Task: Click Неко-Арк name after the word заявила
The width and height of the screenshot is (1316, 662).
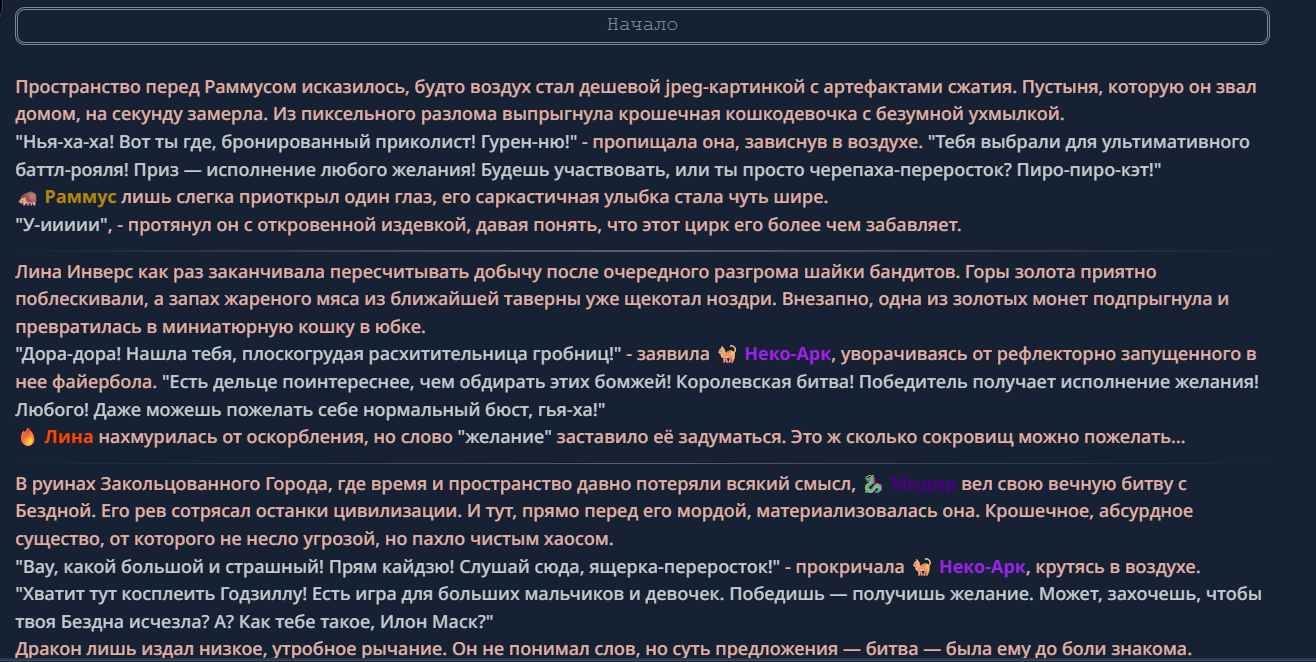Action: [x=788, y=354]
